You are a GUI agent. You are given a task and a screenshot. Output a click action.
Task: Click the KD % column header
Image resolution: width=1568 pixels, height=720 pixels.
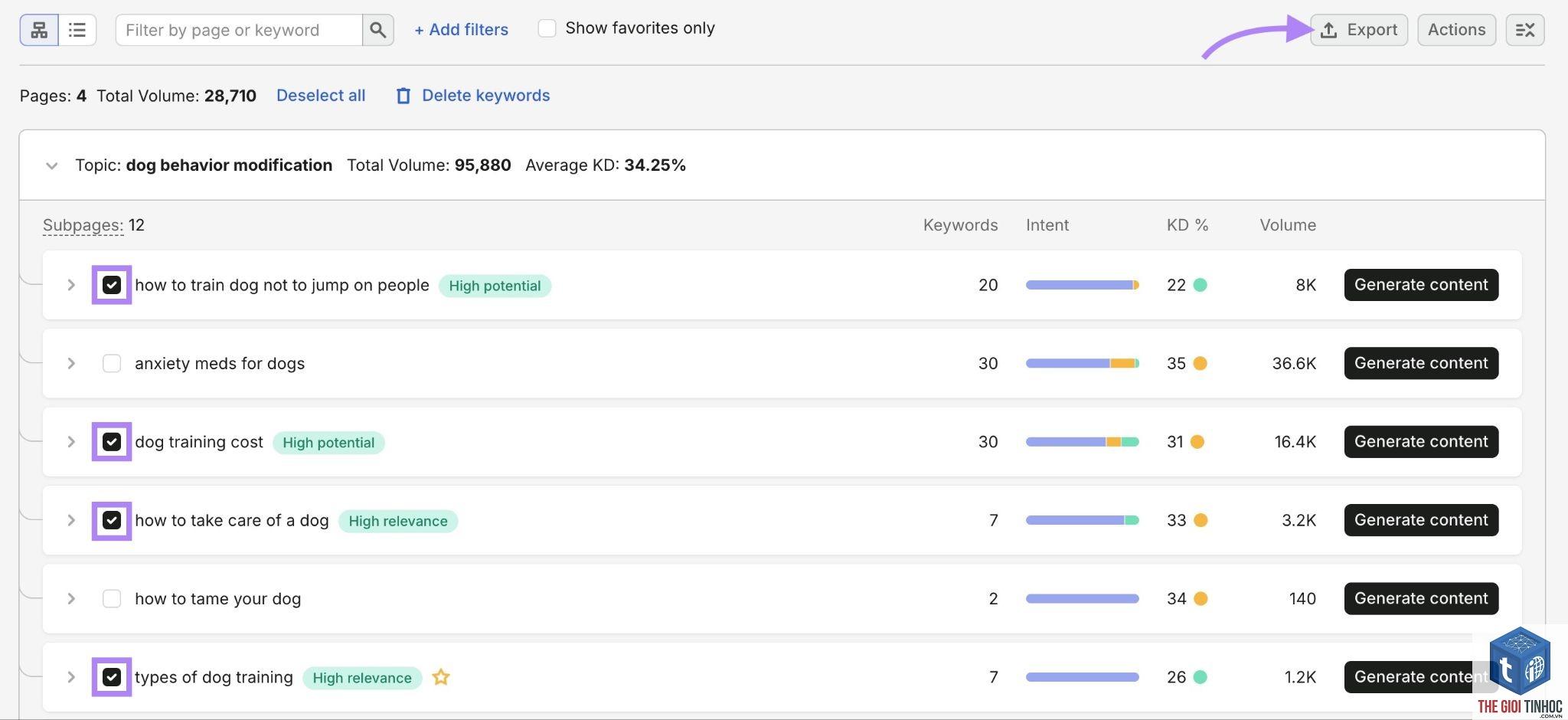click(x=1187, y=225)
